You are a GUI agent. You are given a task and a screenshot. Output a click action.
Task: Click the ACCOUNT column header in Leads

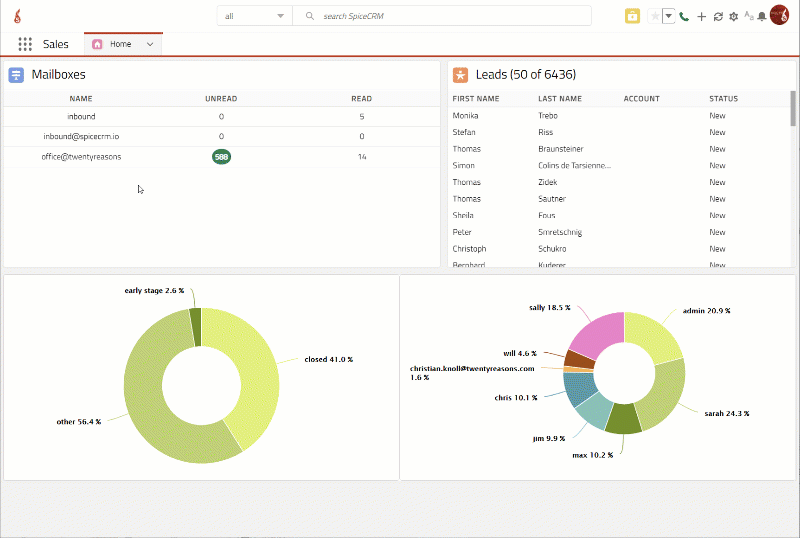[641, 99]
